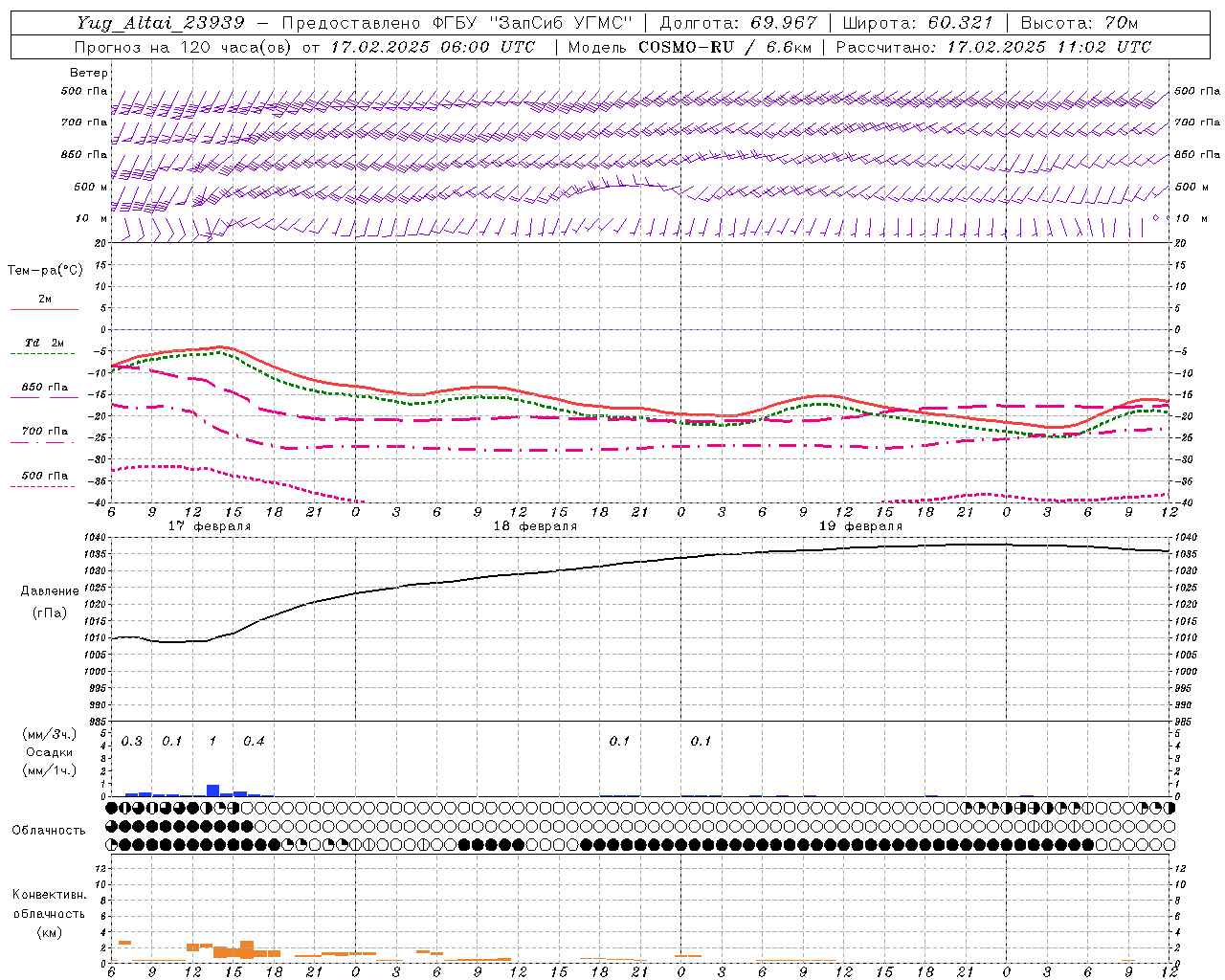This screenshot has height=980, width=1225.
Task: Click the 0.3 precipitation total
Action: tap(131, 742)
